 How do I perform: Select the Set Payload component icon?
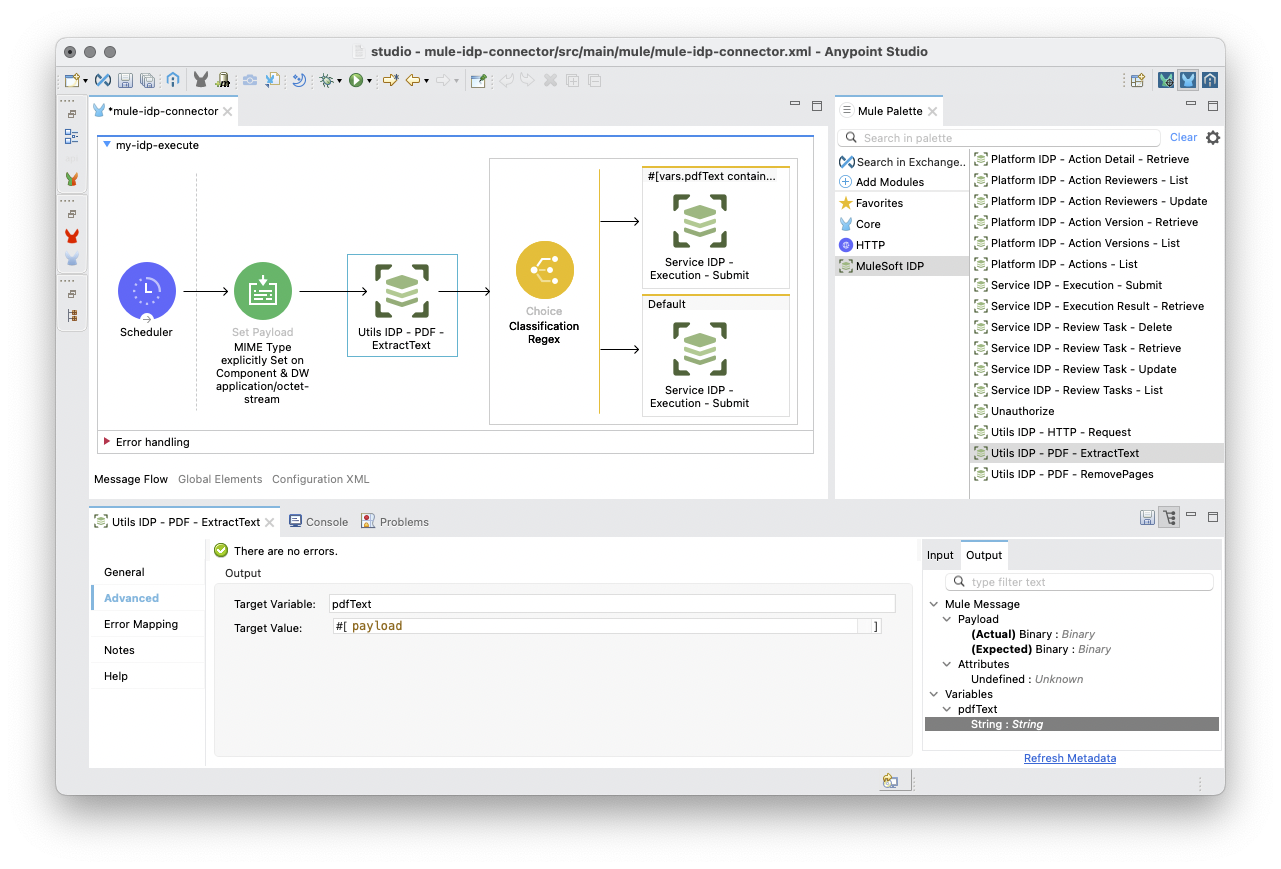point(262,291)
